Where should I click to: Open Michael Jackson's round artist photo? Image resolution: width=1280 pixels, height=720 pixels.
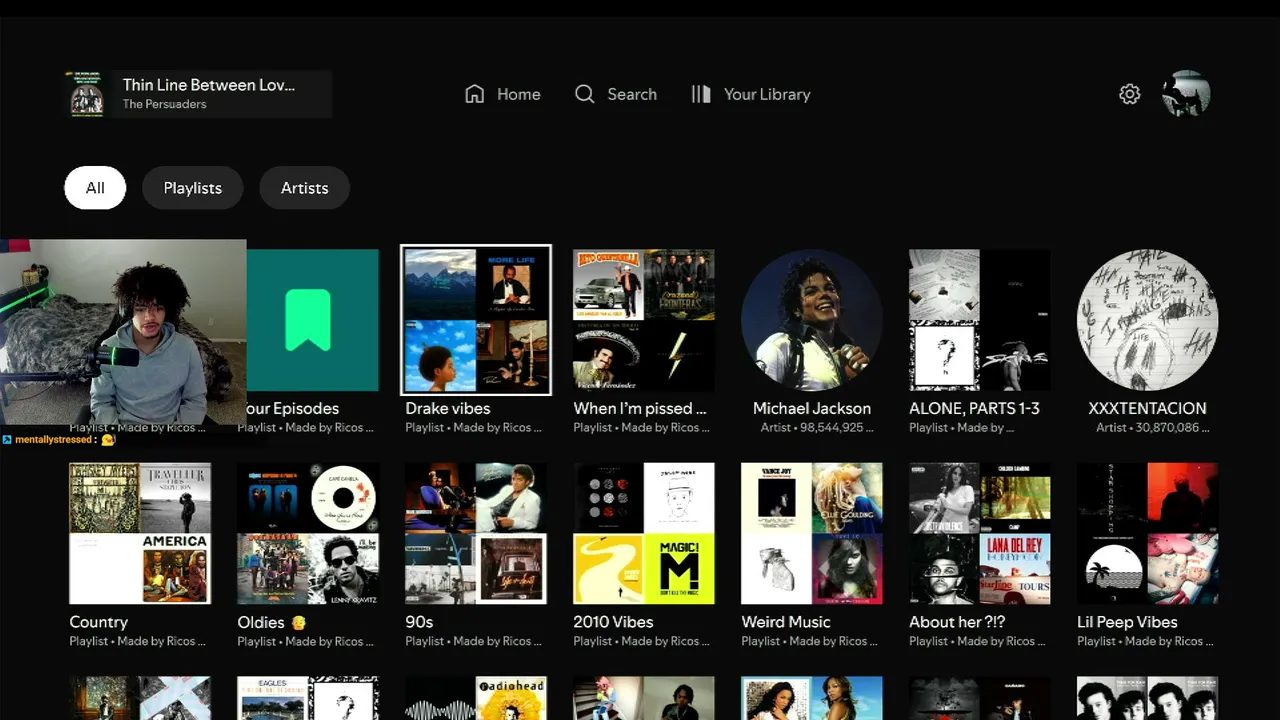tap(812, 320)
